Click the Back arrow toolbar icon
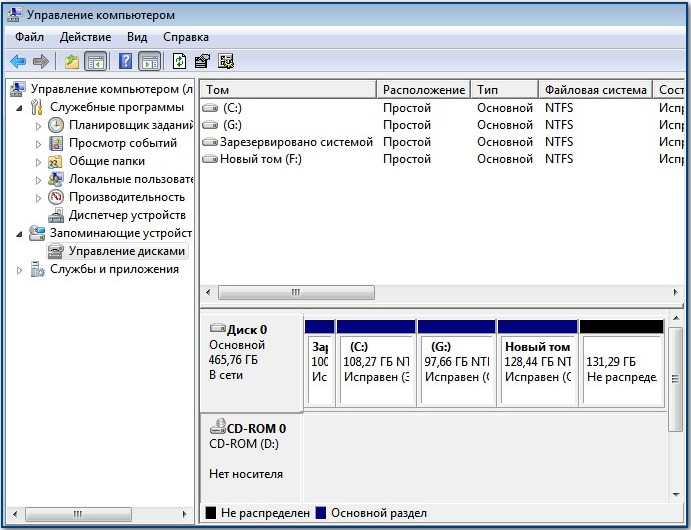This screenshot has height=530, width=691. coord(18,62)
